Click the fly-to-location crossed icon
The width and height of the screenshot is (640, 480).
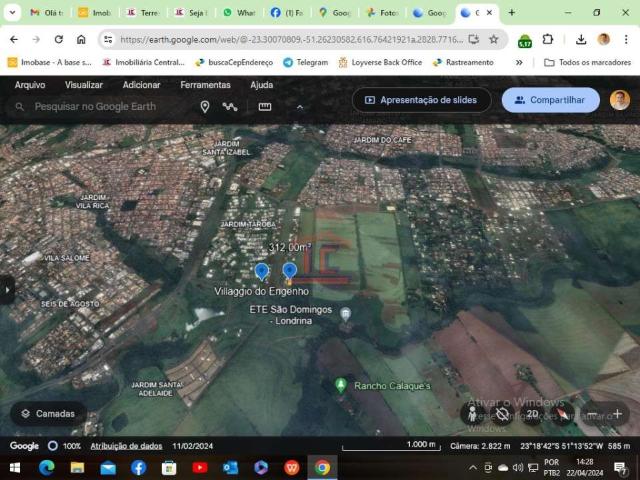point(502,414)
